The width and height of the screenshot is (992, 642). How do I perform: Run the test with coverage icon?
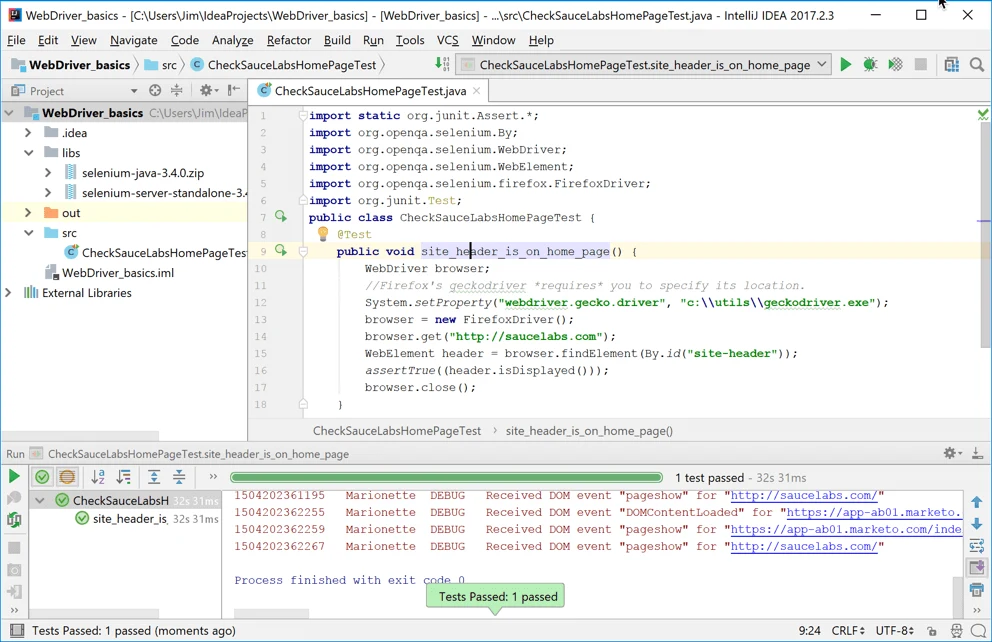coord(893,64)
